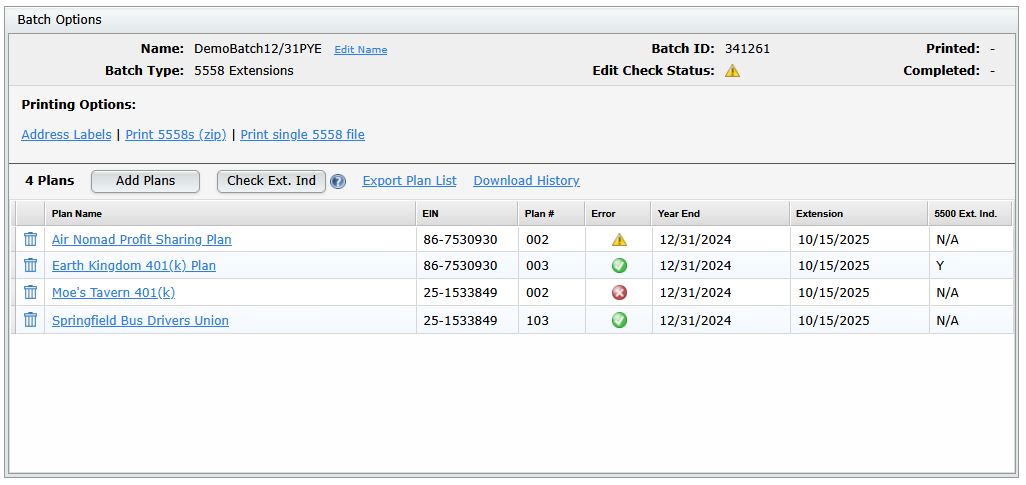Sort by 5500 Ext. Ind. column header
This screenshot has width=1026, height=485.
click(x=970, y=213)
